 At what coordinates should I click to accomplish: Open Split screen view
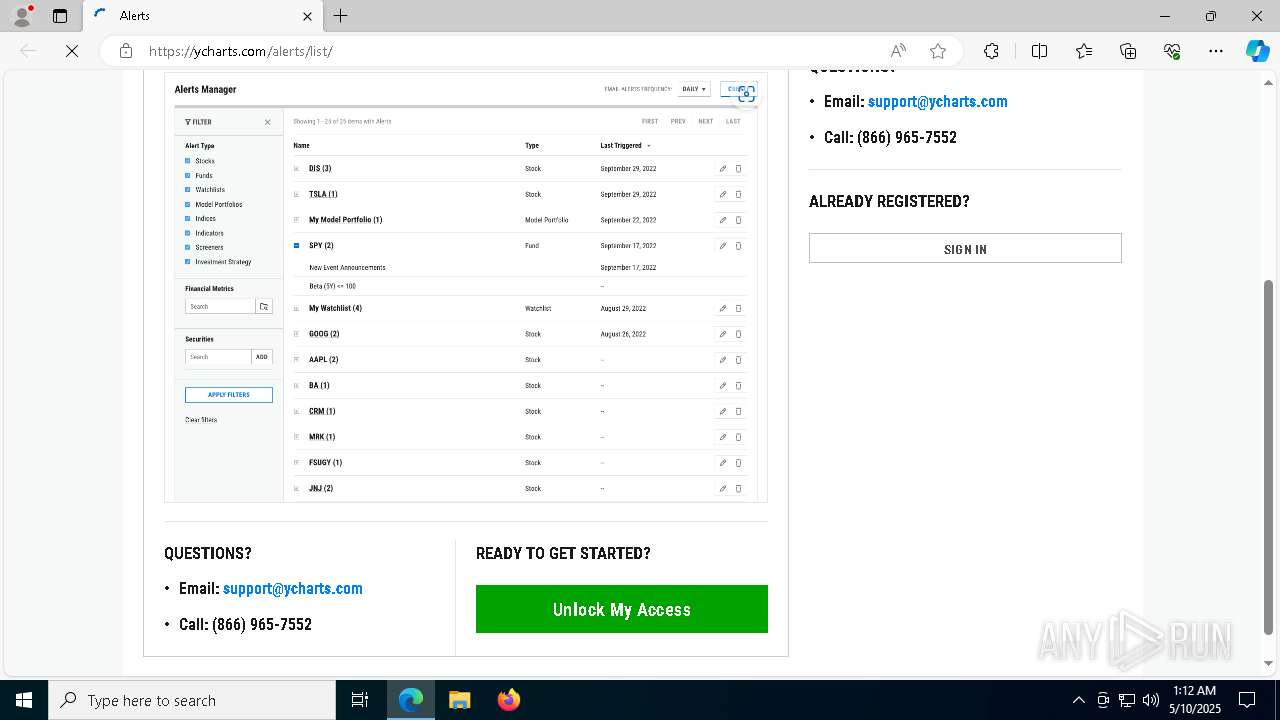click(1039, 51)
